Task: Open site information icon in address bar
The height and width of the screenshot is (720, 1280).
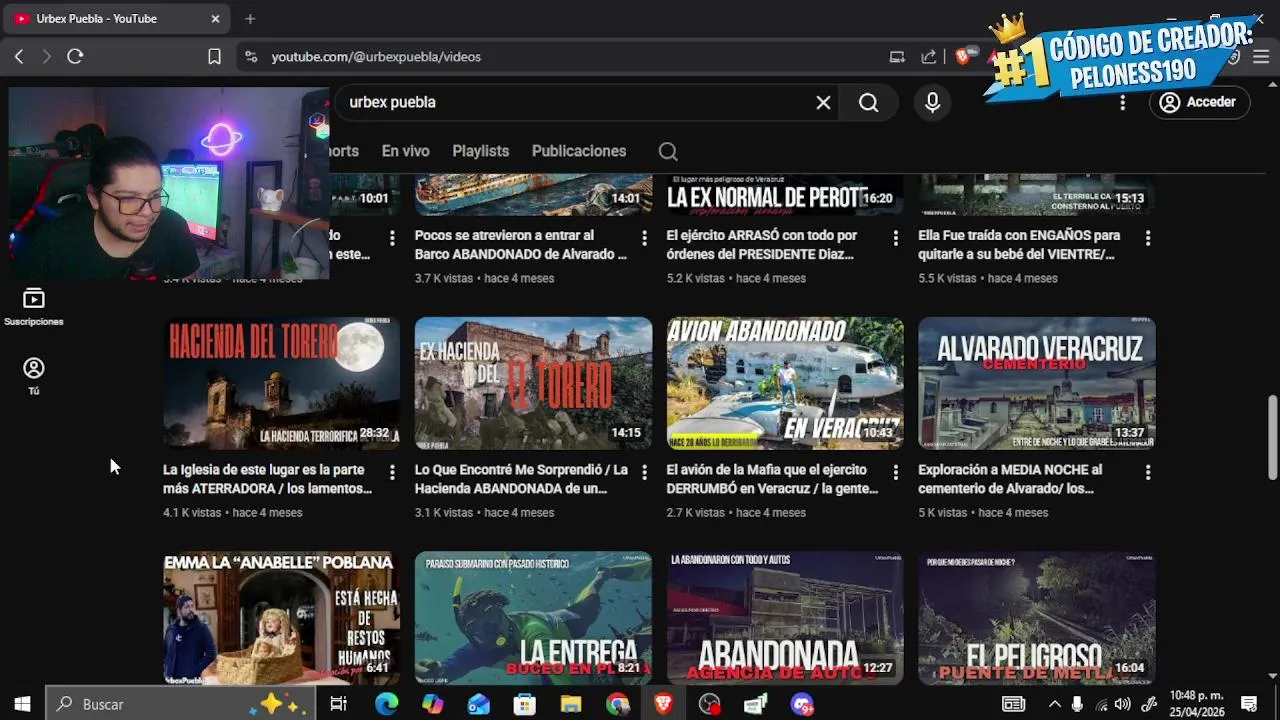Action: click(250, 57)
